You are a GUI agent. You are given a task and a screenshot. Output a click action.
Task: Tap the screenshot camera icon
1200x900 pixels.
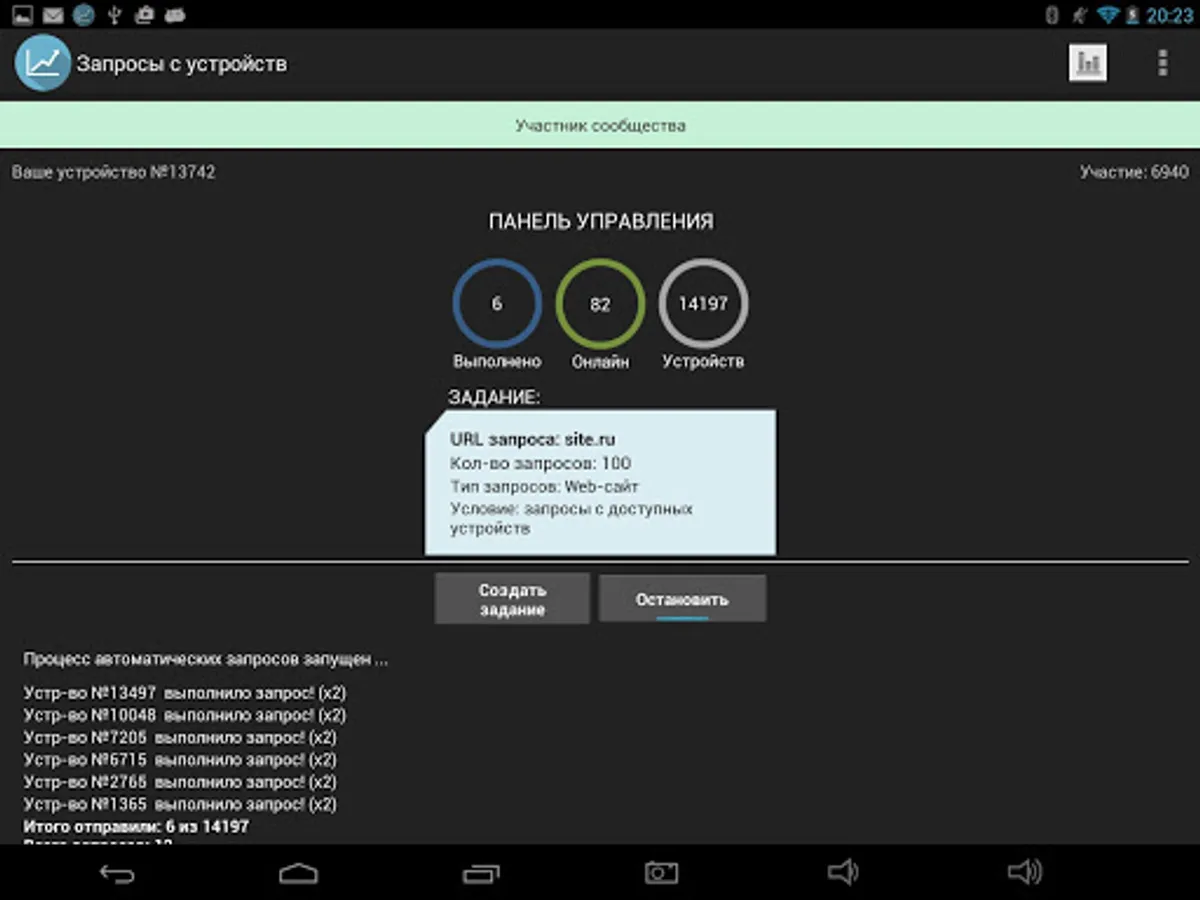coord(660,873)
